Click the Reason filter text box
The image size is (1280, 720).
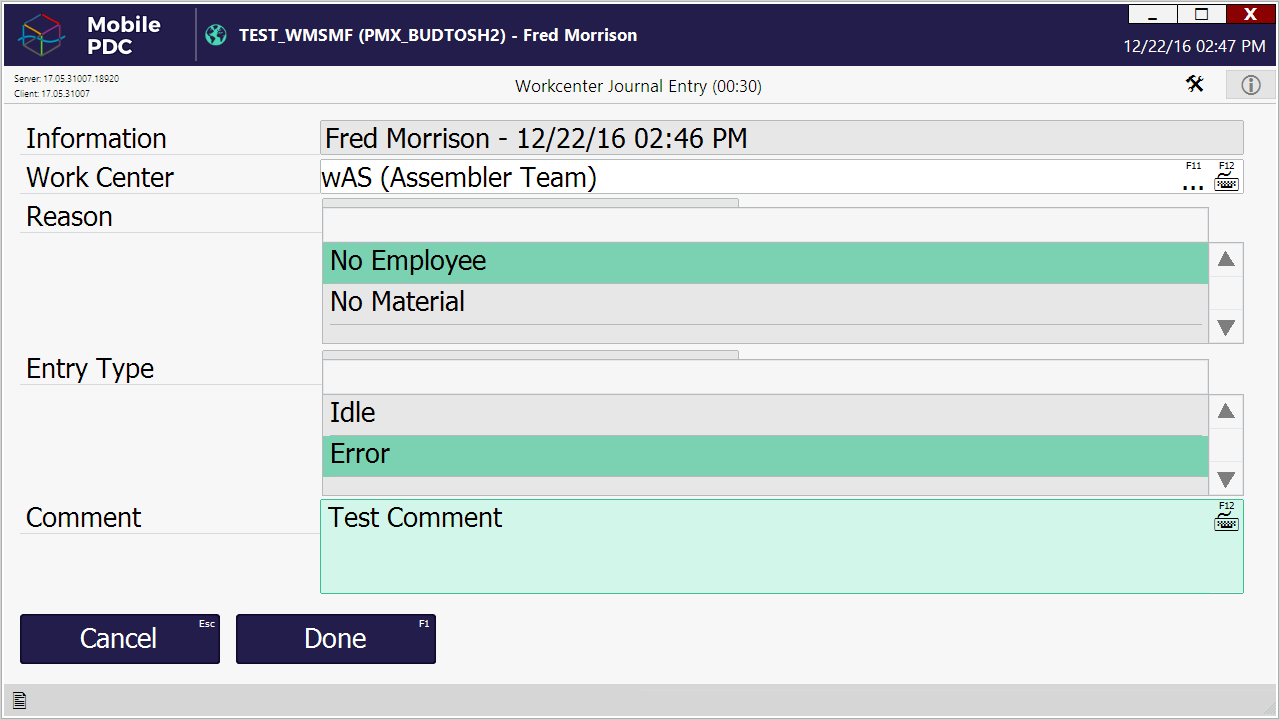[x=765, y=224]
